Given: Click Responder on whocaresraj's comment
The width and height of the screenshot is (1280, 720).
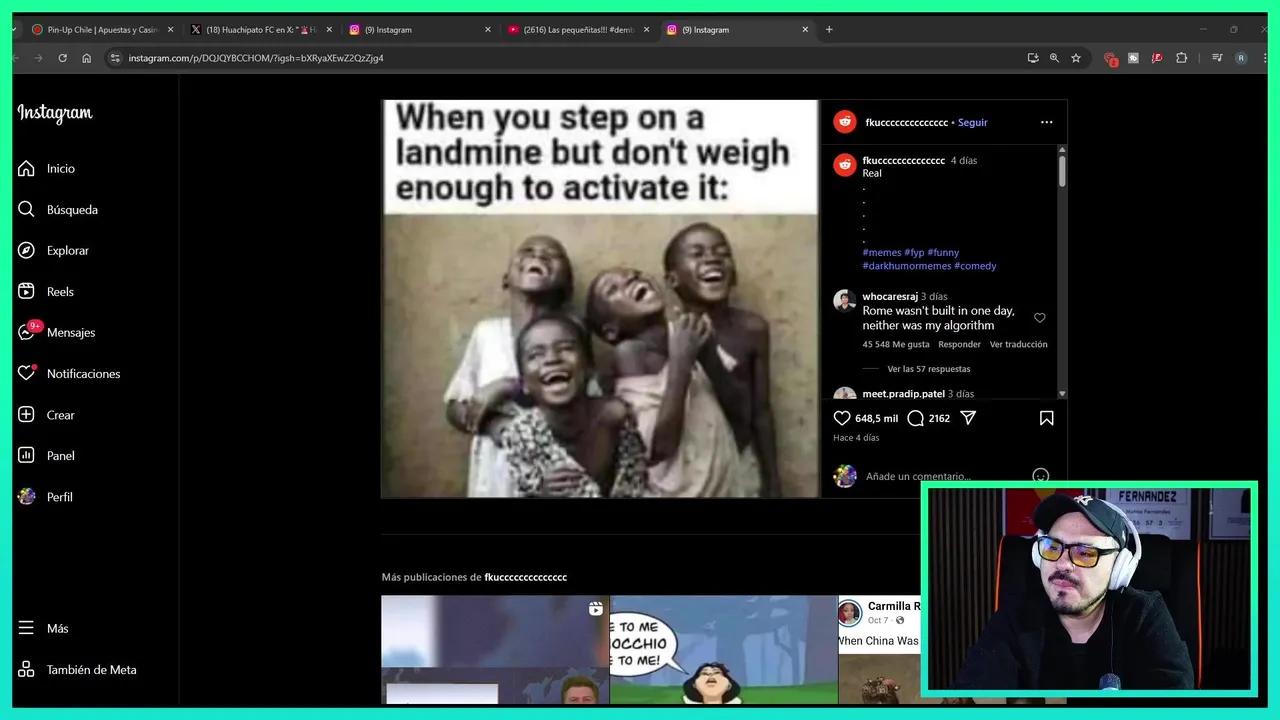Looking at the screenshot, I should coord(959,344).
